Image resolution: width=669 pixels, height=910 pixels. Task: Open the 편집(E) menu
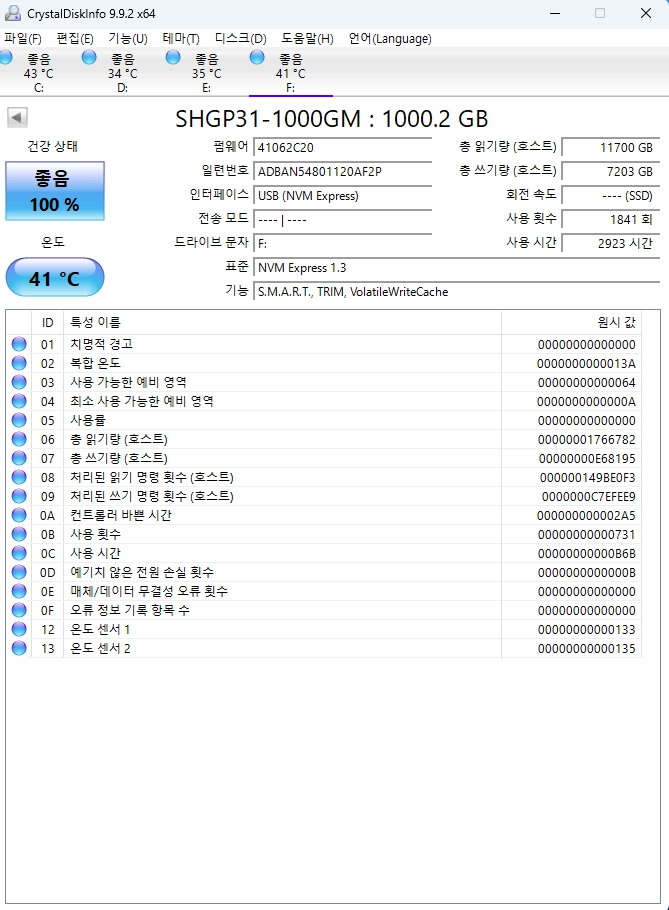(x=75, y=39)
